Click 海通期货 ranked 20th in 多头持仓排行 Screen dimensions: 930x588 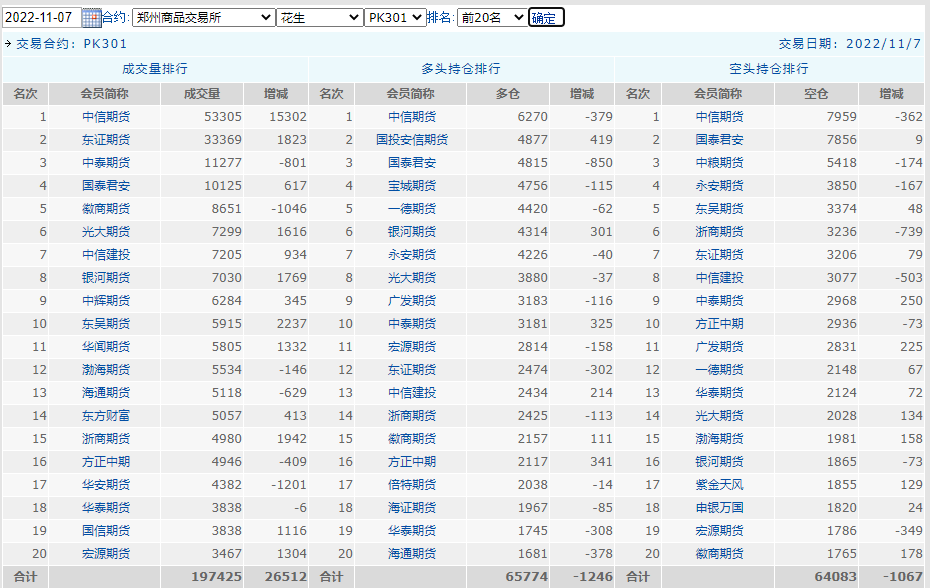point(412,554)
